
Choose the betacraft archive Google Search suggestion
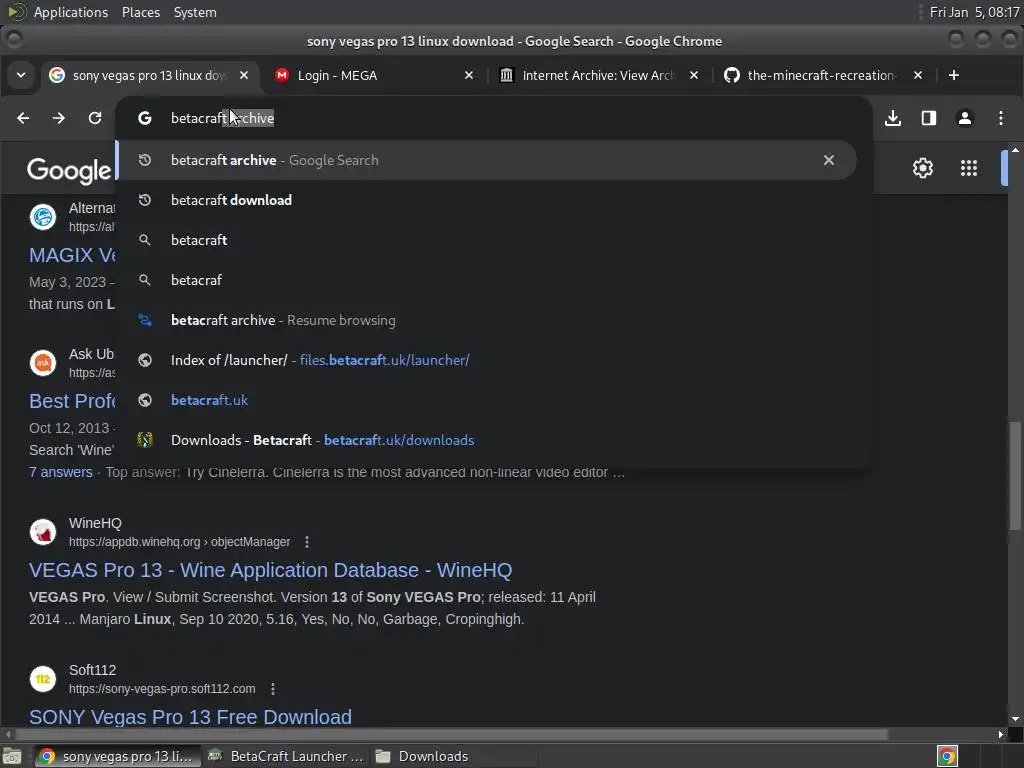point(487,160)
